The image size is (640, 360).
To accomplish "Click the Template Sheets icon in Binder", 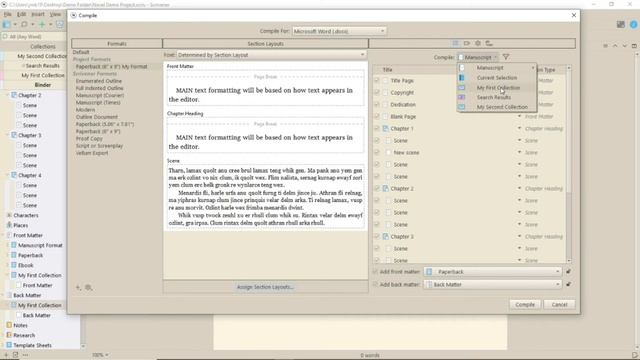I will tap(9, 345).
